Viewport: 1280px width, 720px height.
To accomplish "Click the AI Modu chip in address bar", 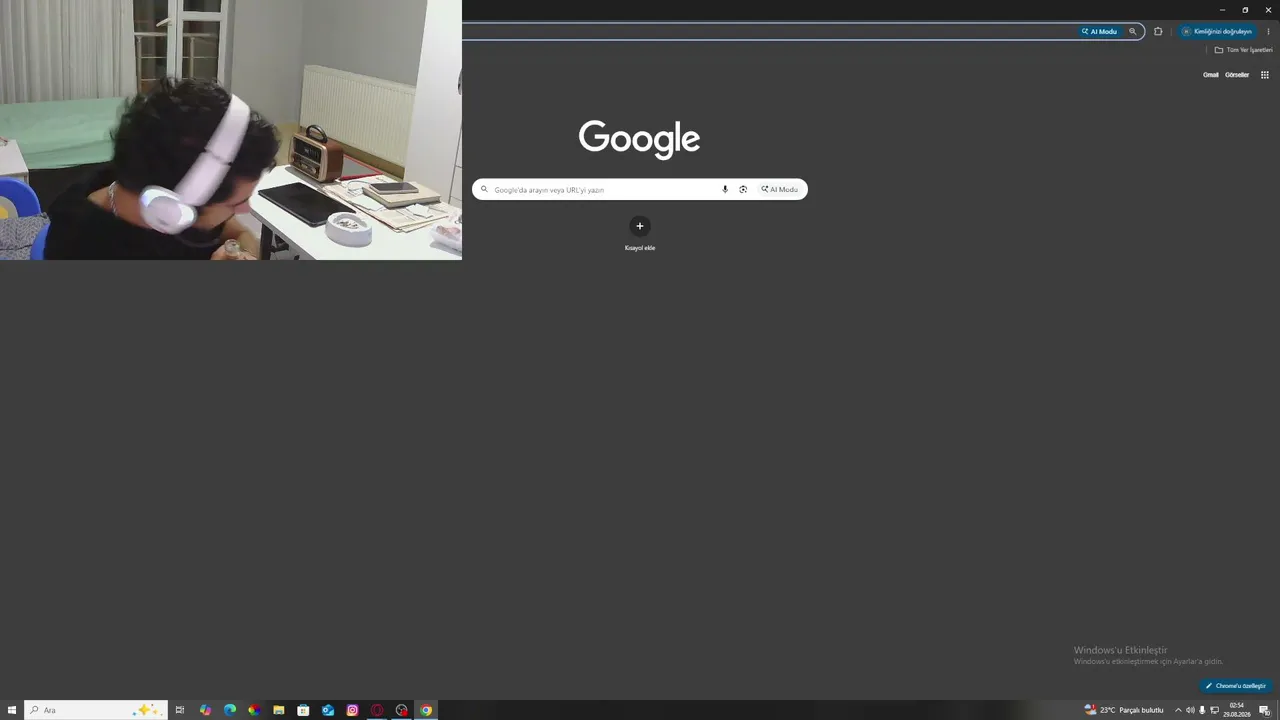I will (1099, 31).
